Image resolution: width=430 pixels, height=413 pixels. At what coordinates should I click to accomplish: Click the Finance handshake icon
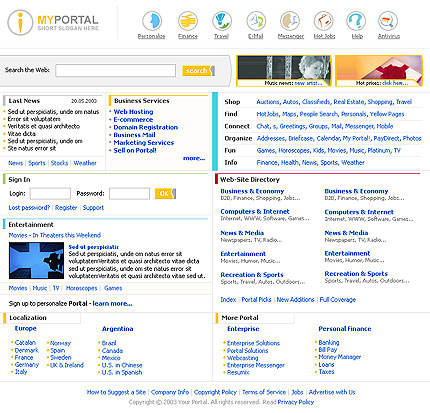click(188, 21)
